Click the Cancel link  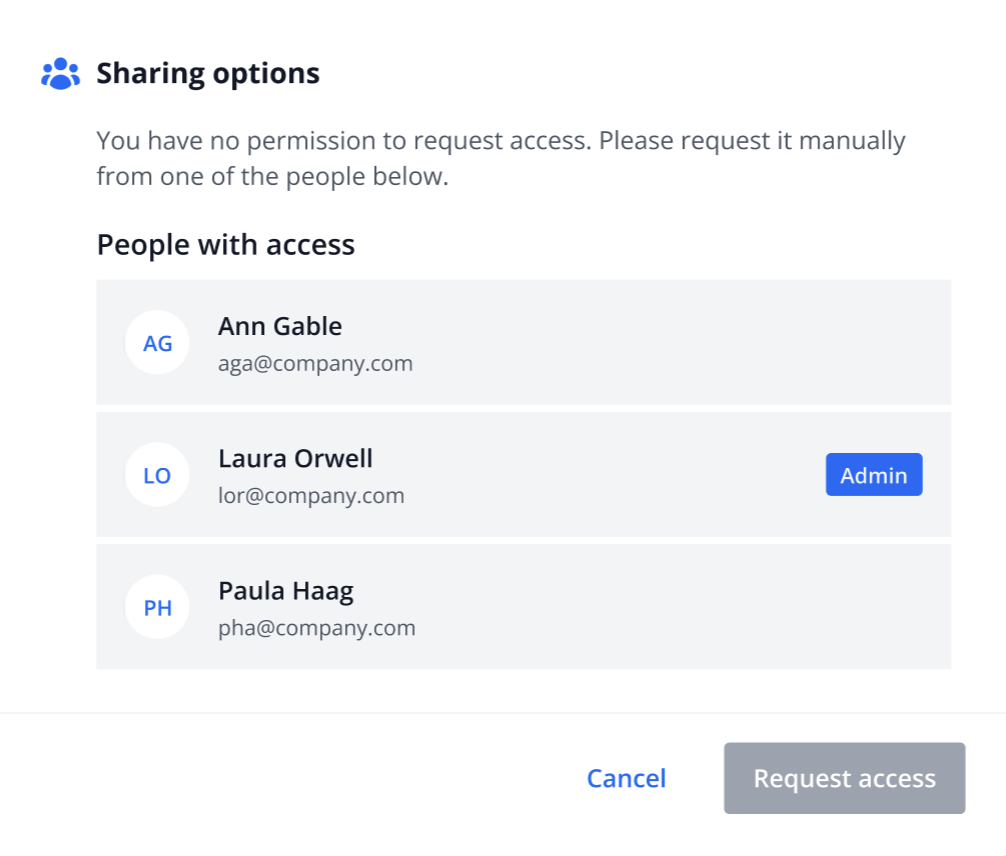pyautogui.click(x=626, y=778)
